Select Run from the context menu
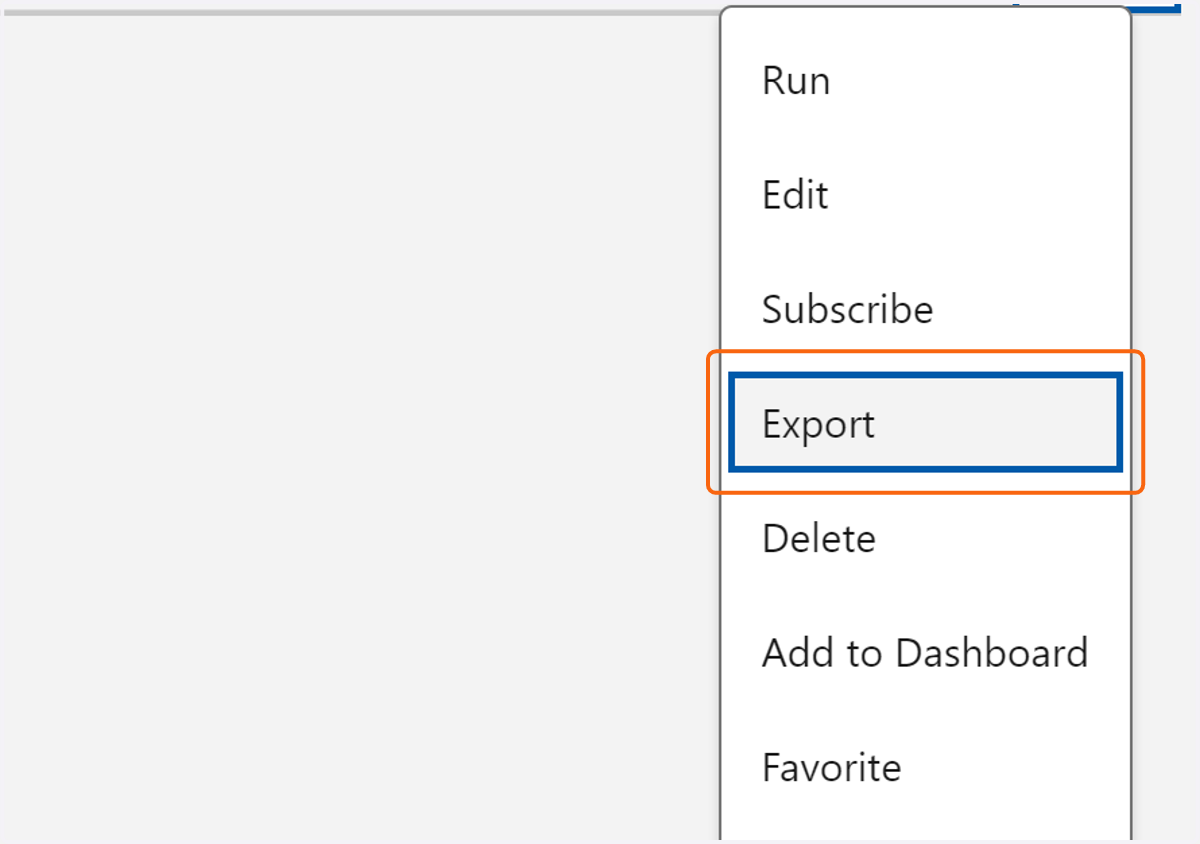The width and height of the screenshot is (1200, 844). point(925,80)
